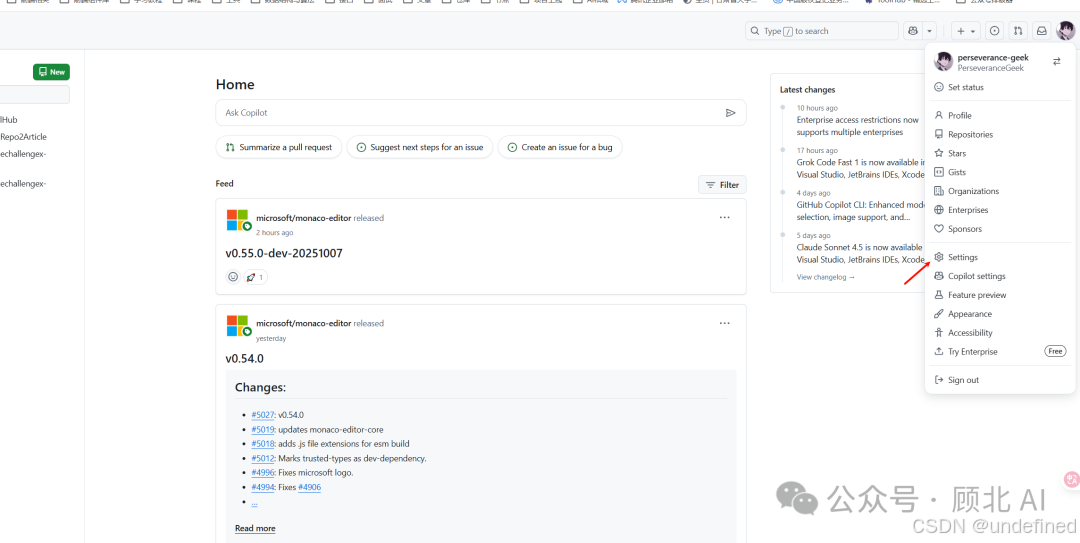This screenshot has width=1080, height=543.
Task: Click the user avatar in top corner
Action: coord(1066,31)
